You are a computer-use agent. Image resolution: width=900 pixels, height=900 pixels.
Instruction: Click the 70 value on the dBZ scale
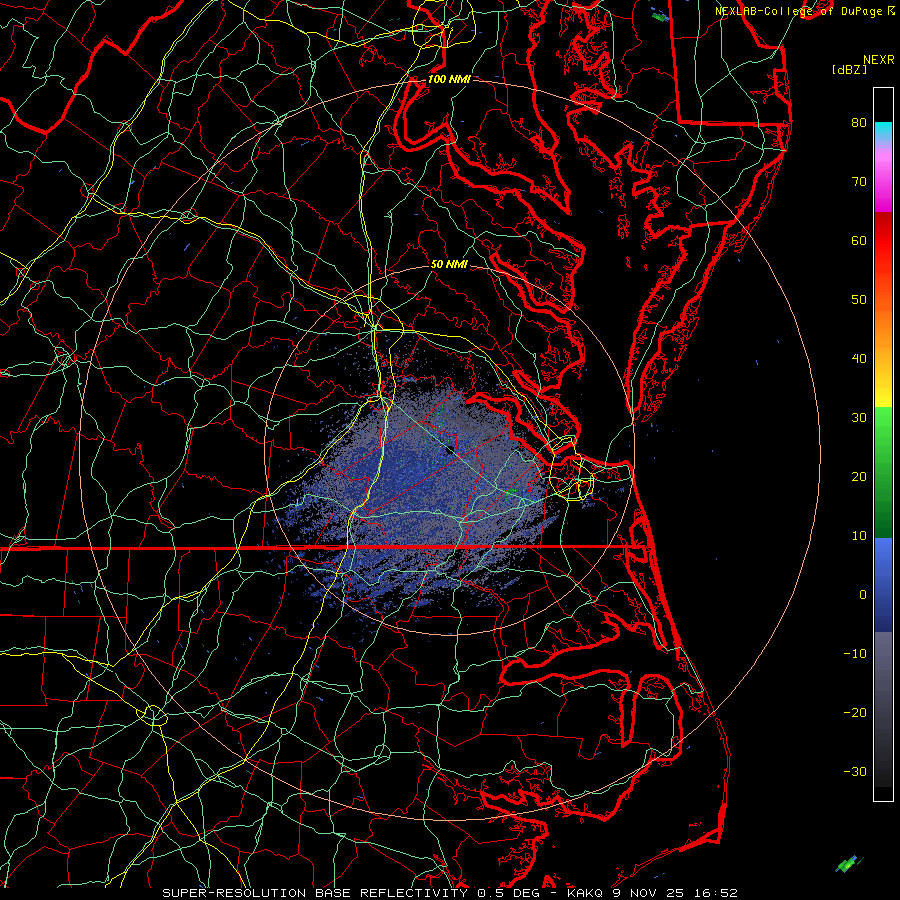[x=859, y=182]
